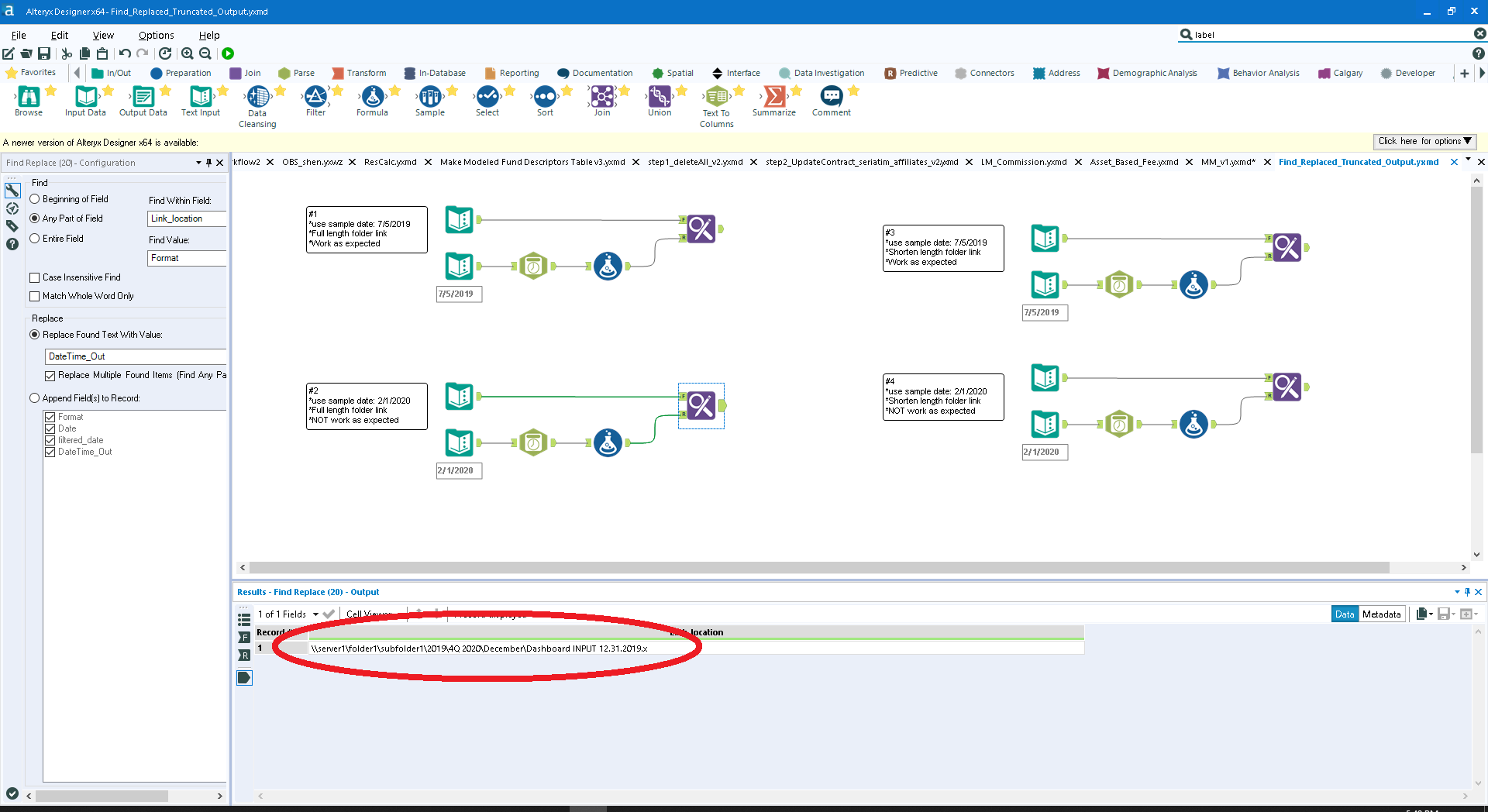The width and height of the screenshot is (1488, 812).
Task: Select the Summarize tool
Action: (774, 97)
